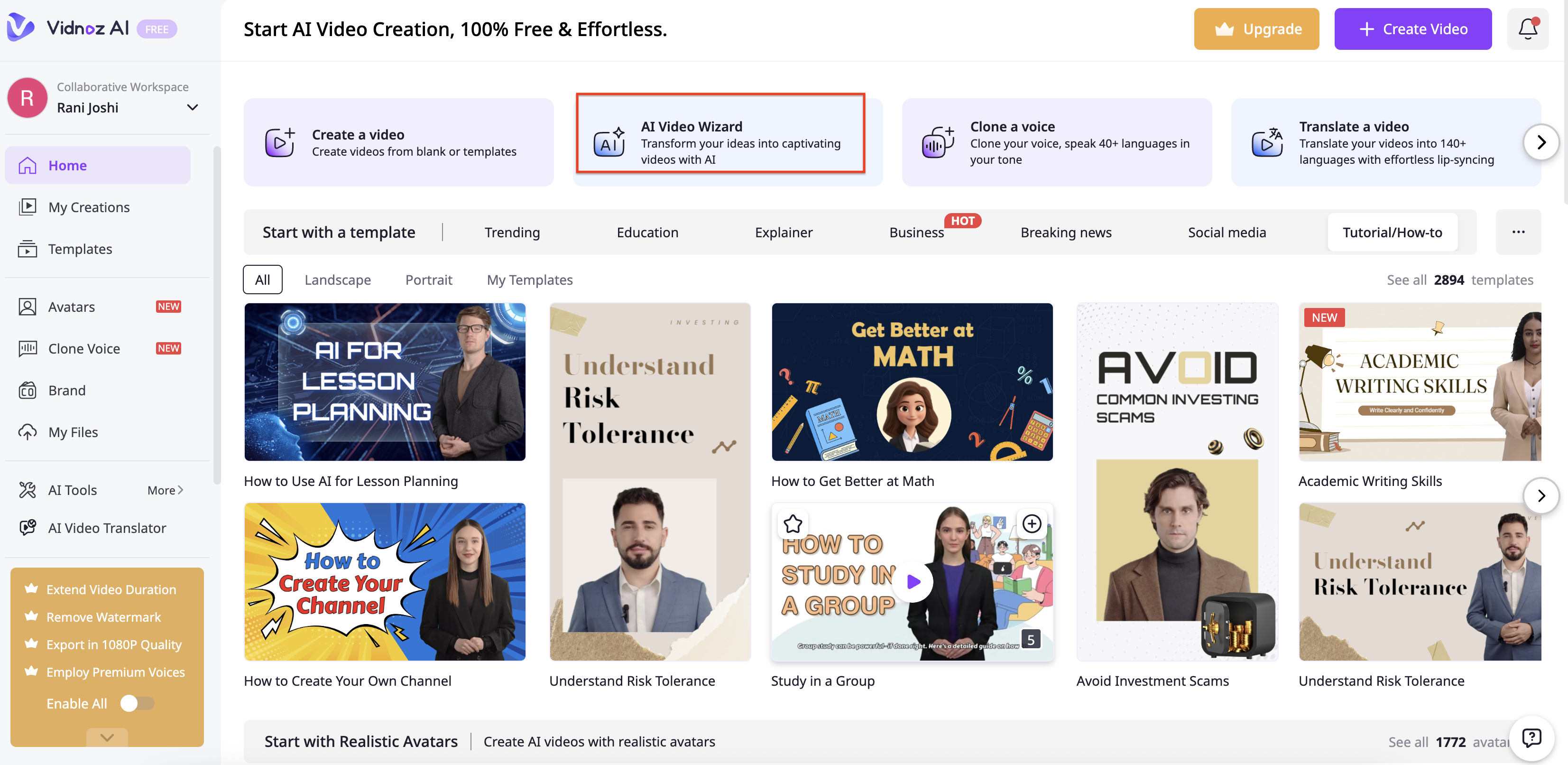Click the Upgrade button
The width and height of the screenshot is (1568, 765).
click(x=1256, y=28)
